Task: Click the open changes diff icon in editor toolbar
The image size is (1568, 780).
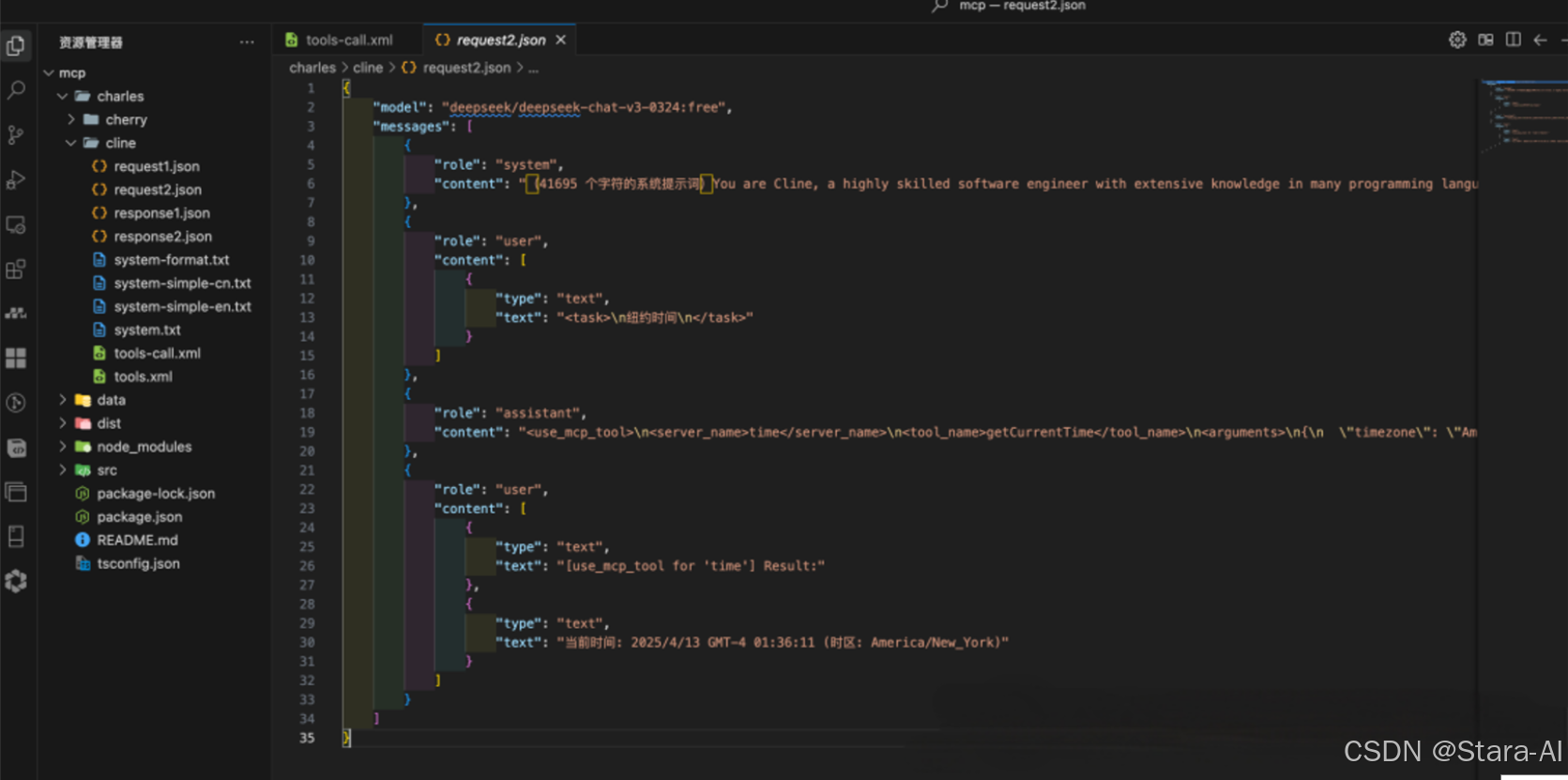Action: click(1485, 39)
